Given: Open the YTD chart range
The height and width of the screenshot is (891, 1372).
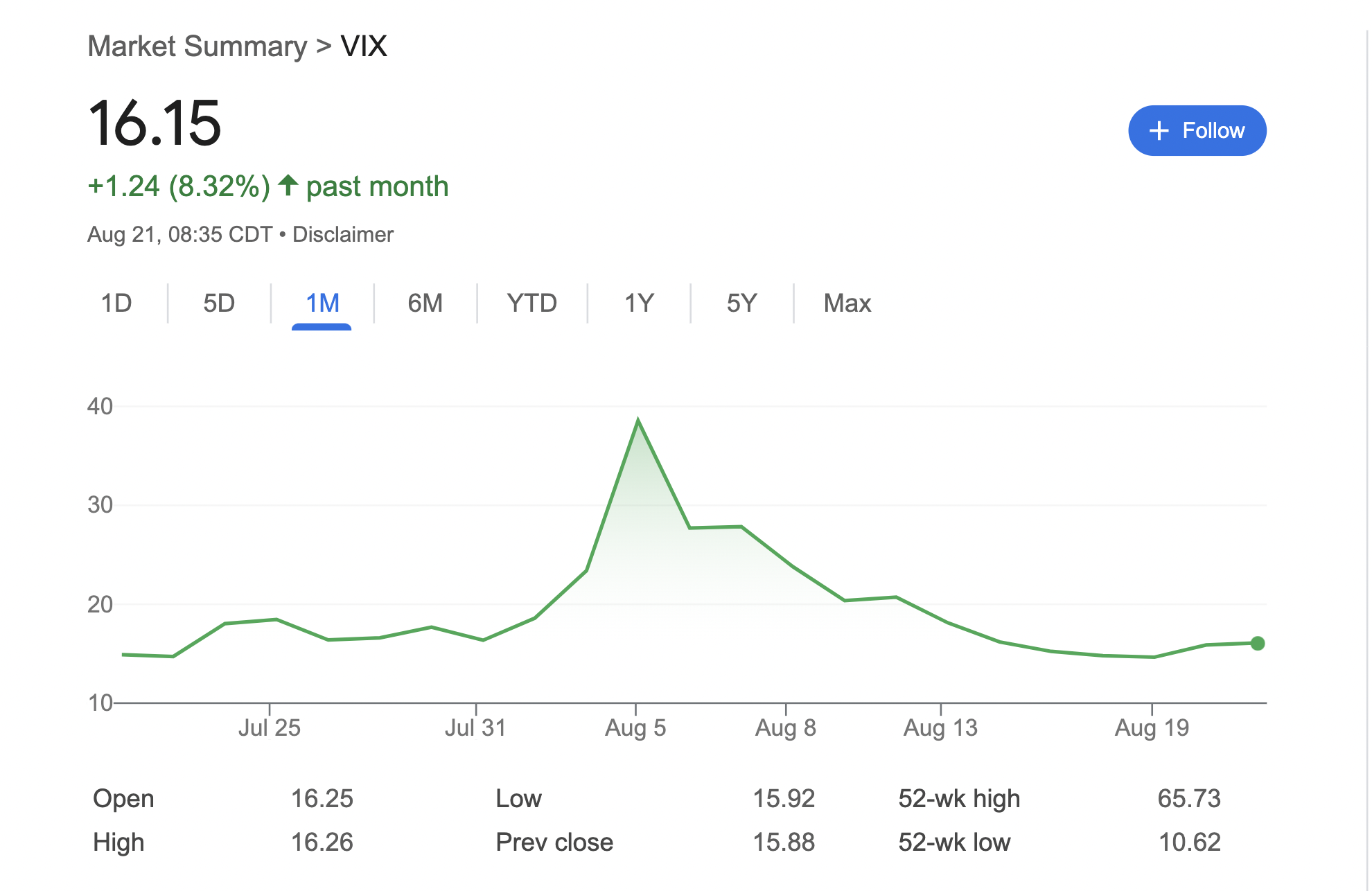Looking at the screenshot, I should click(x=531, y=303).
